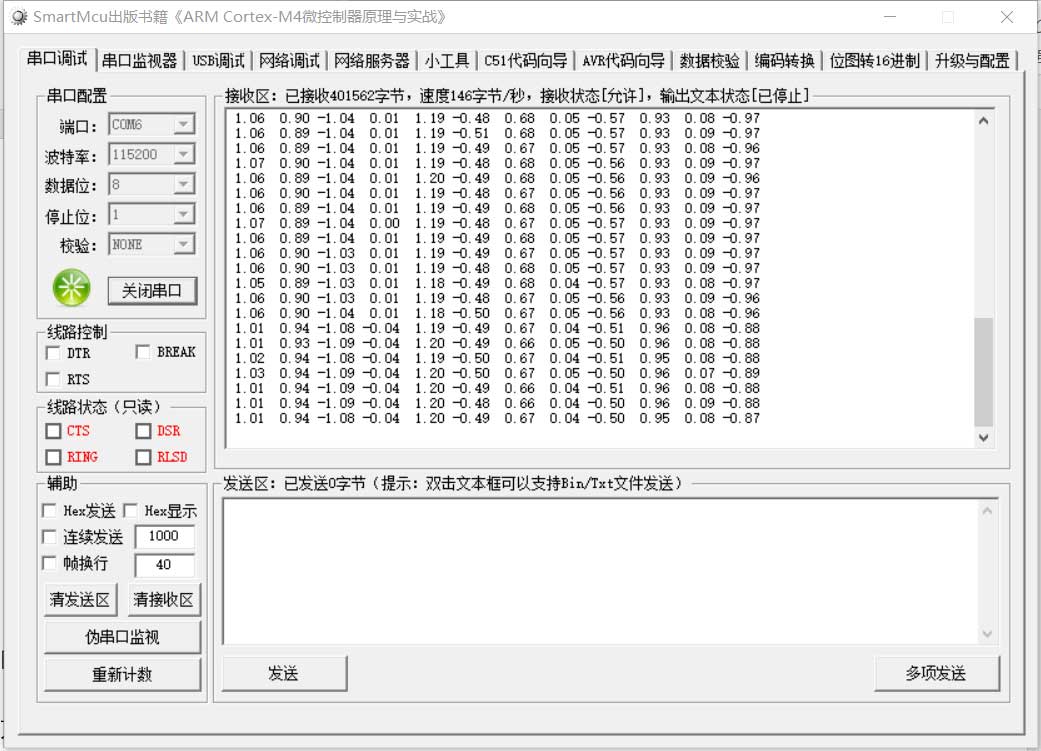This screenshot has width=1041, height=751.
Task: Switch to the 网络调试 tab
Action: (289, 61)
